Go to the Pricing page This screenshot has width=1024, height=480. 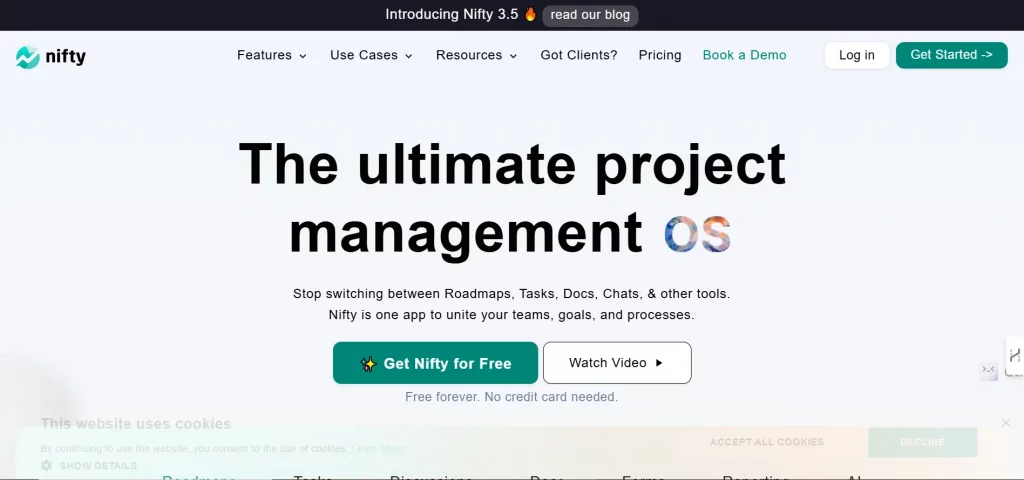coord(660,56)
